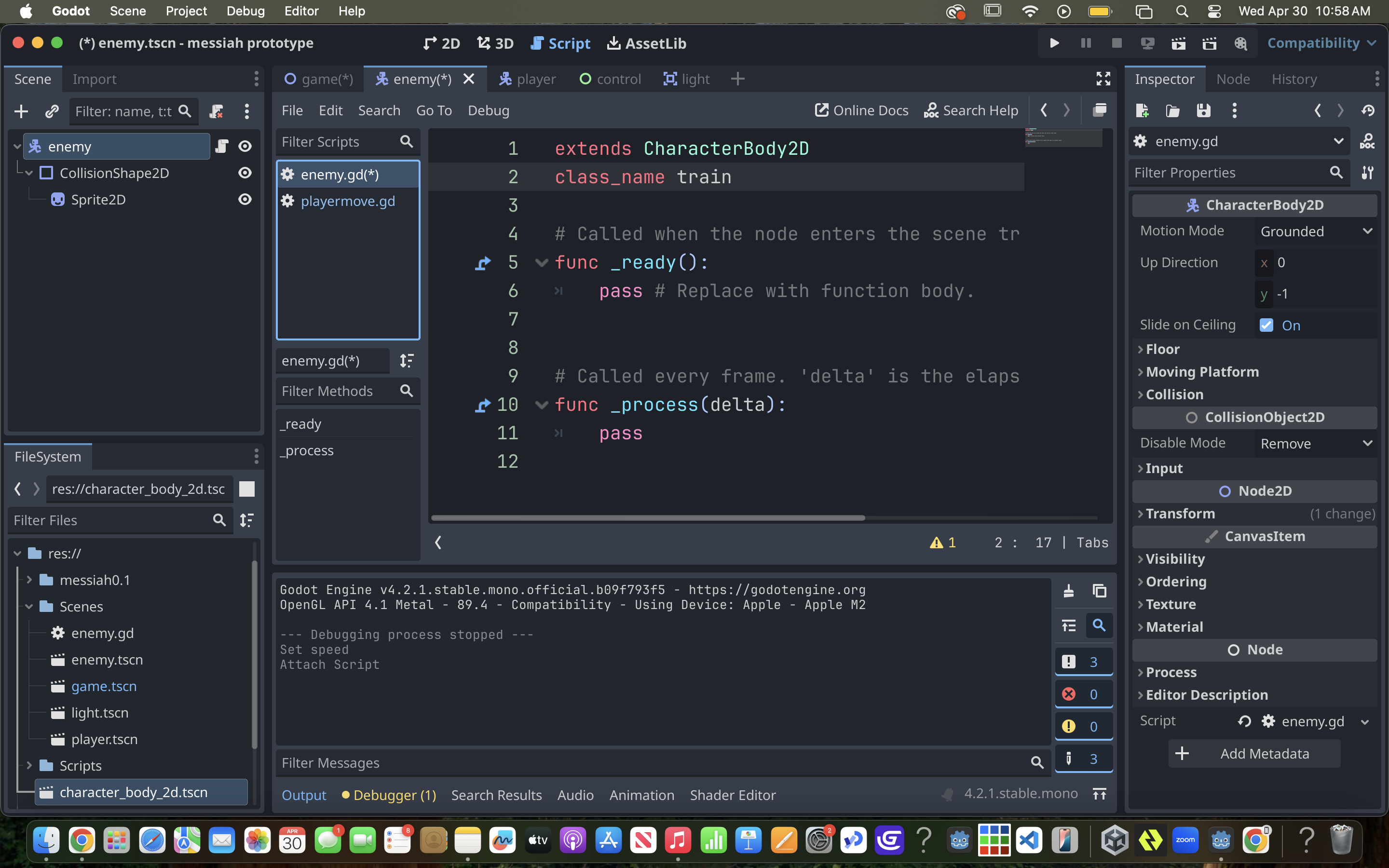Go to previous edited script location

tap(1044, 109)
